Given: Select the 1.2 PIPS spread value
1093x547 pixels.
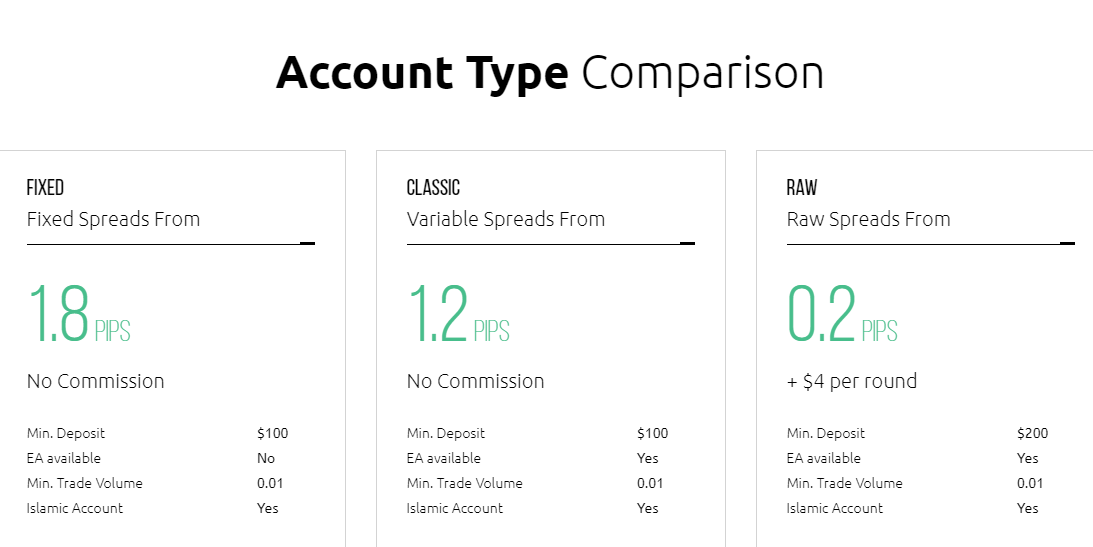Looking at the screenshot, I should point(458,314).
